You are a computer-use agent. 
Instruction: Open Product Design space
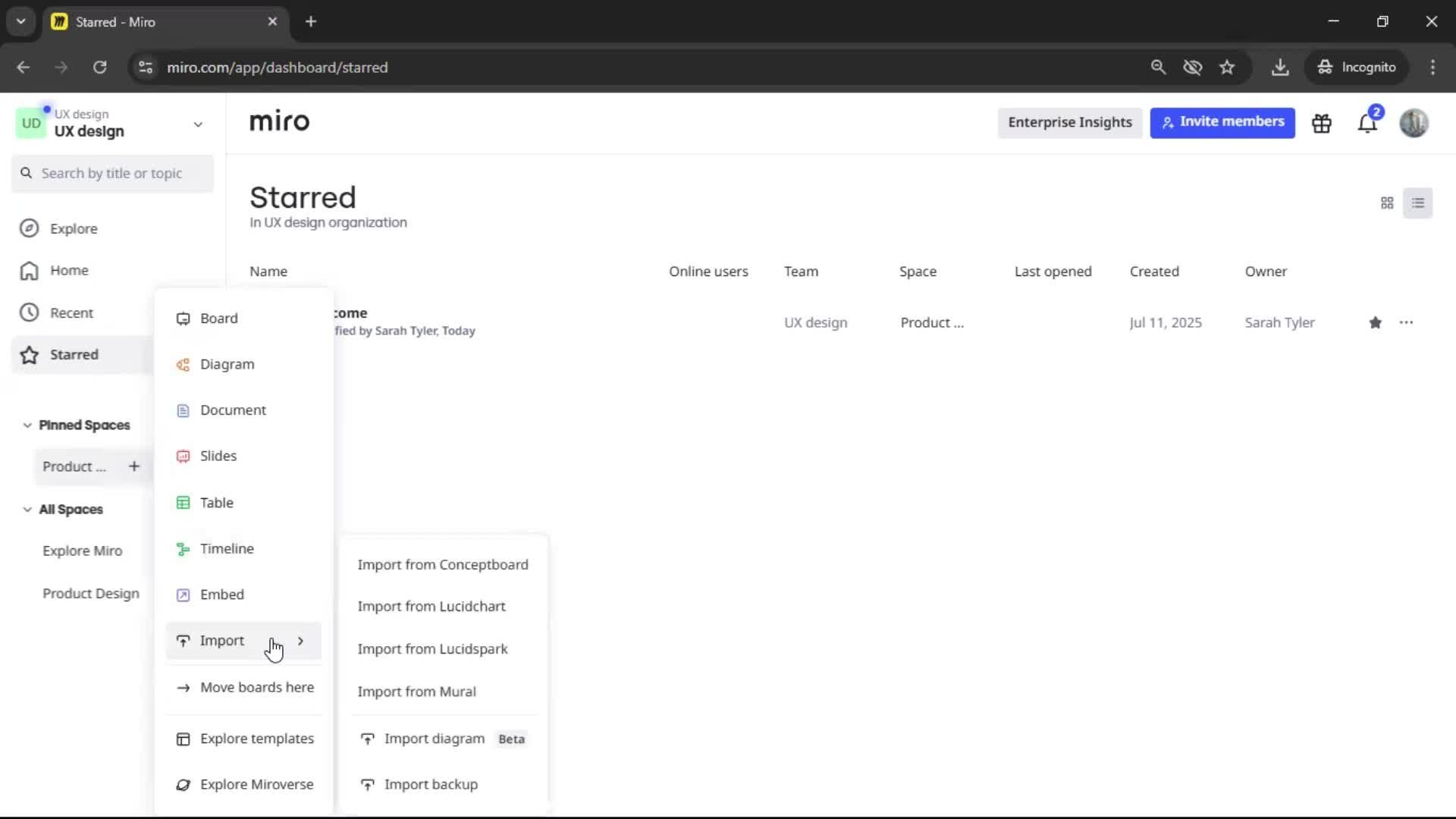click(x=91, y=594)
